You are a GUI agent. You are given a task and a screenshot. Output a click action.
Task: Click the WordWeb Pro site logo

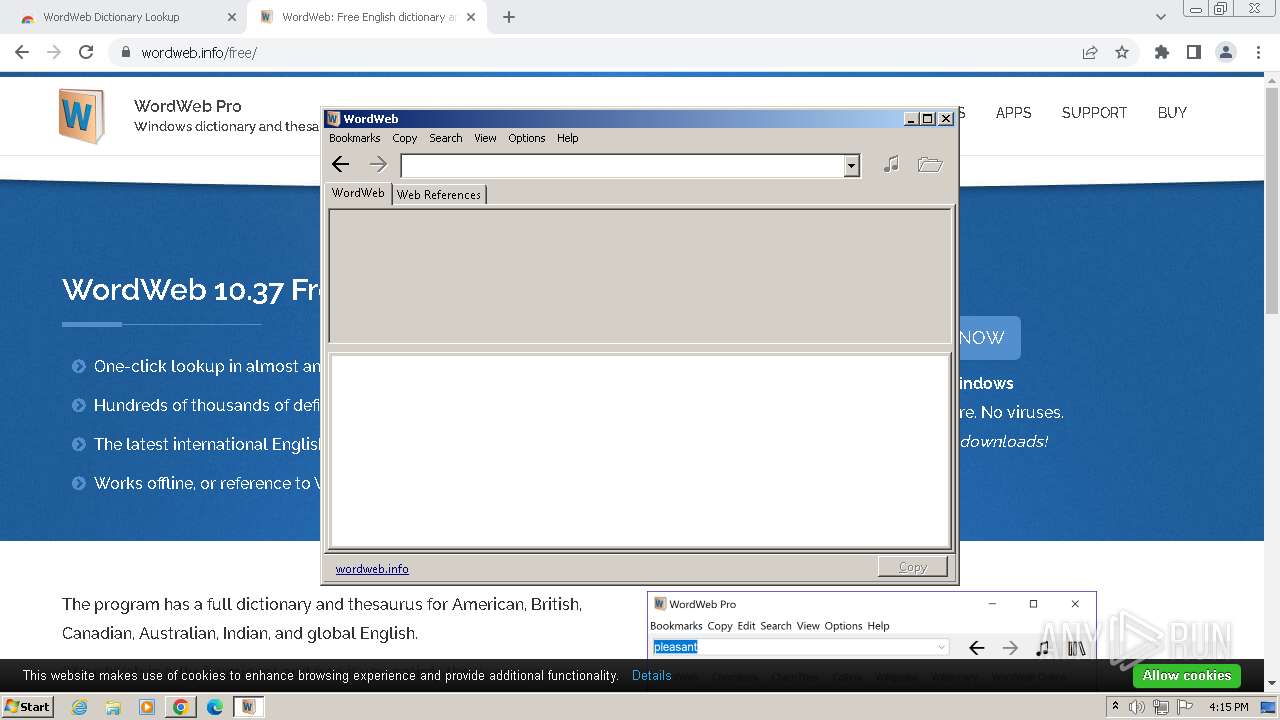pyautogui.click(x=81, y=116)
